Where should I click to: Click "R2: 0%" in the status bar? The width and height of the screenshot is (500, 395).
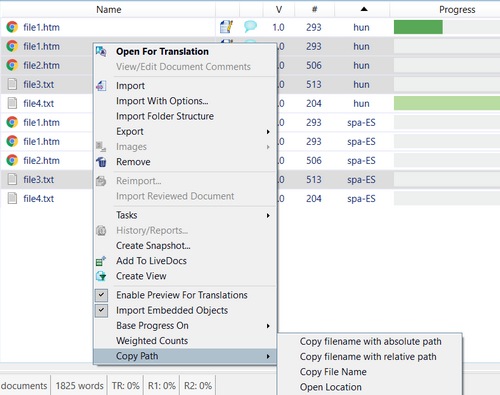(198, 386)
